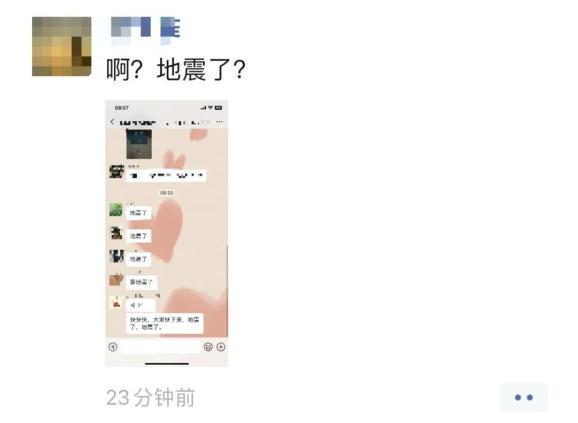Image resolution: width=578 pixels, height=423 pixels.
Task: Select the 要地震了 message bubble
Action: [142, 282]
